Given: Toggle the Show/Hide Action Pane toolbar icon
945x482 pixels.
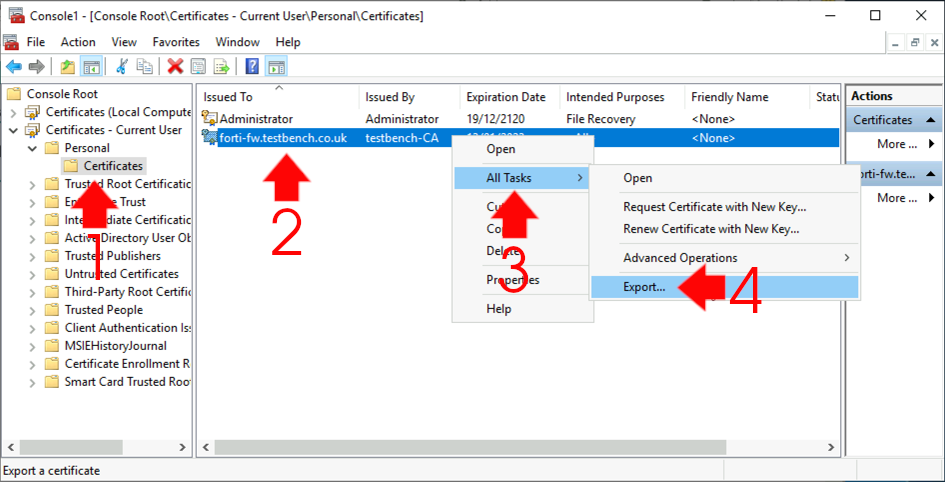Looking at the screenshot, I should tap(276, 66).
